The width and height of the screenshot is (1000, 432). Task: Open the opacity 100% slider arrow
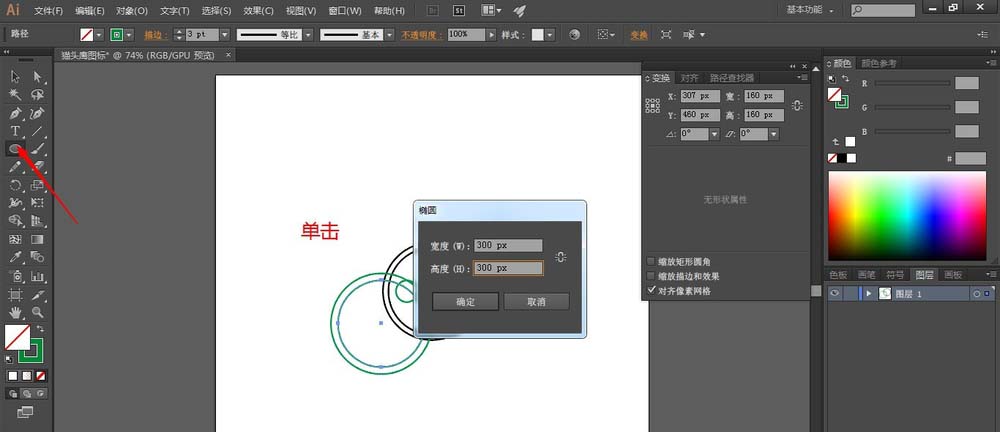point(491,35)
